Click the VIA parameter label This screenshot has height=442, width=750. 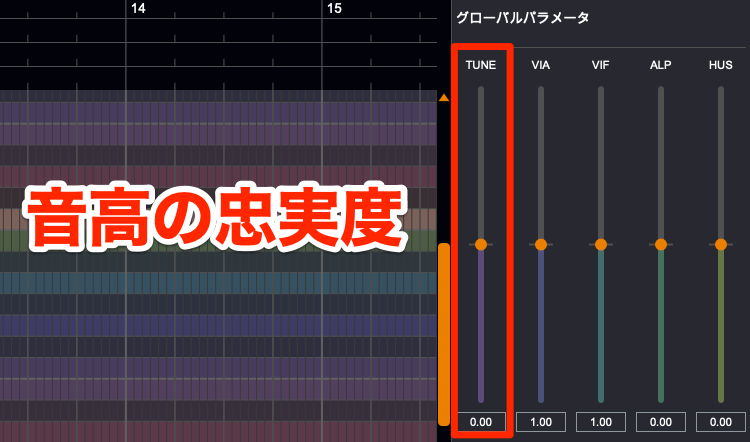tap(541, 65)
